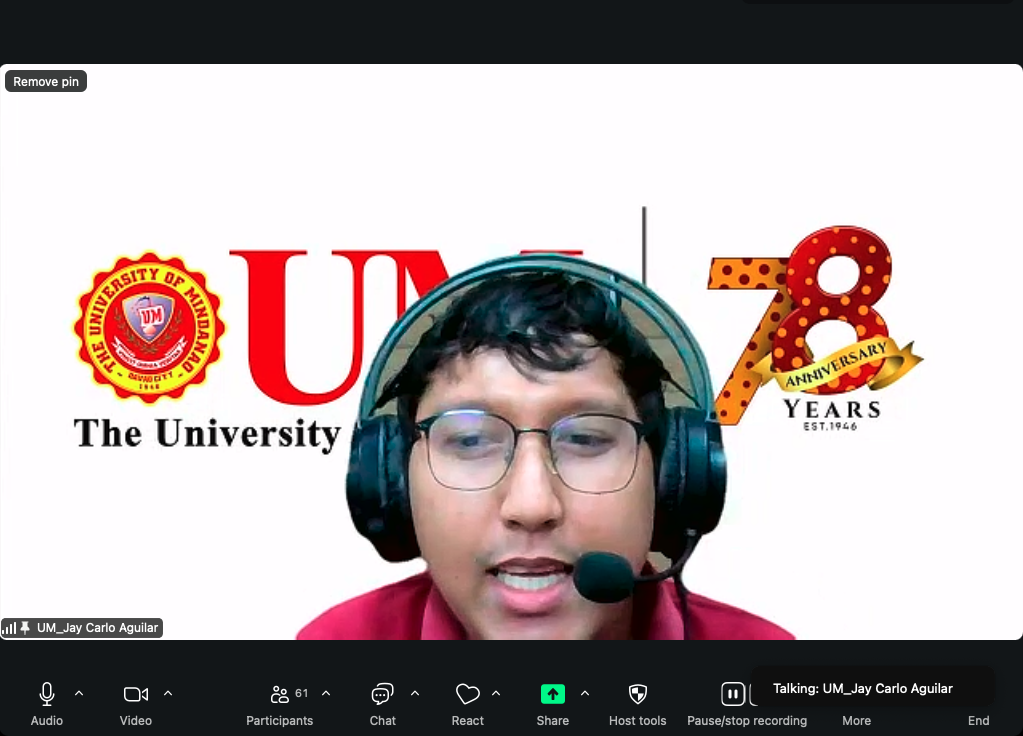Click the pinned speaker video feed
Viewport: 1023px width, 736px height.
click(512, 352)
